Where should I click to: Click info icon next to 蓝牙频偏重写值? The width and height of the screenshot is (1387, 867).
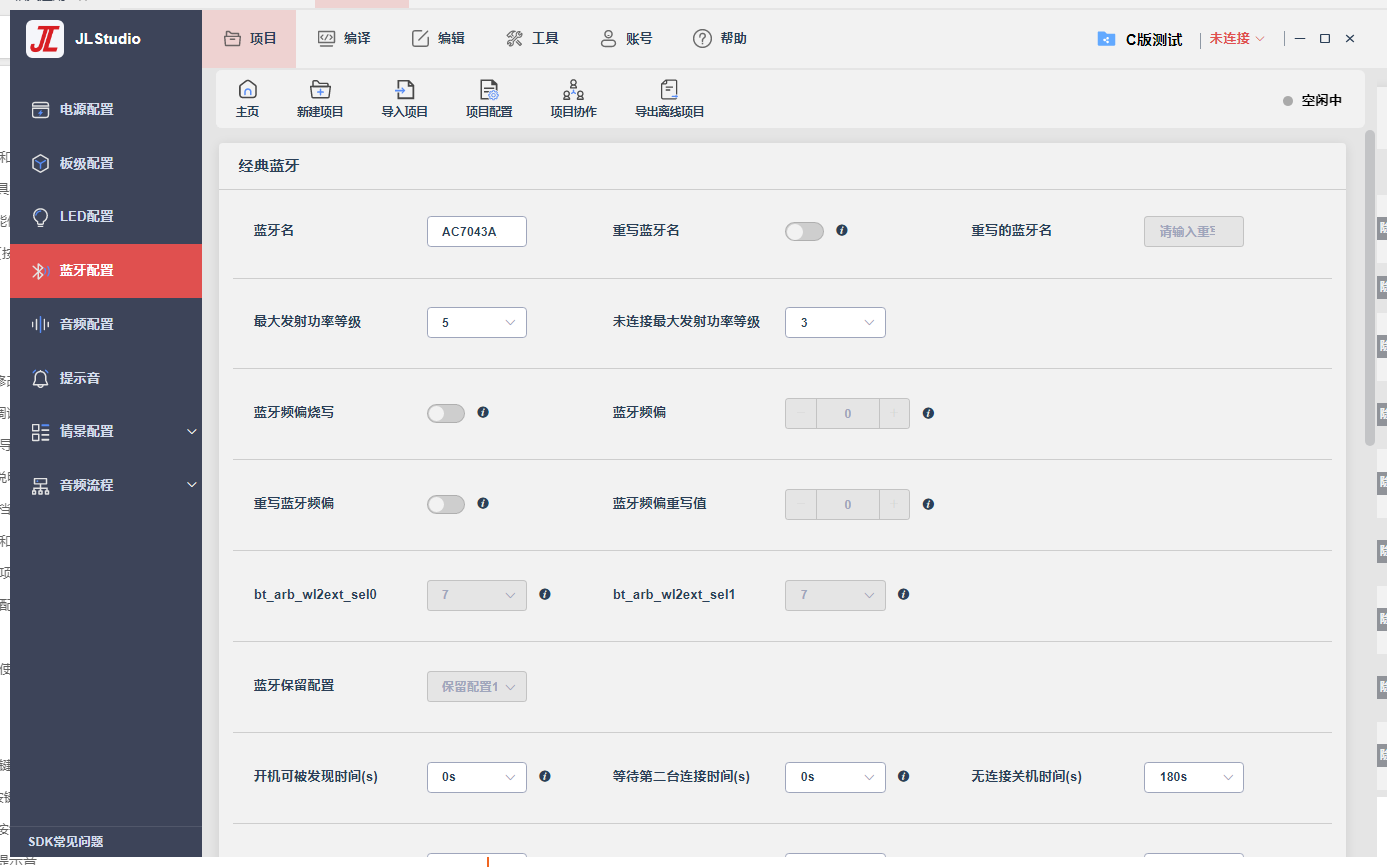pos(928,504)
